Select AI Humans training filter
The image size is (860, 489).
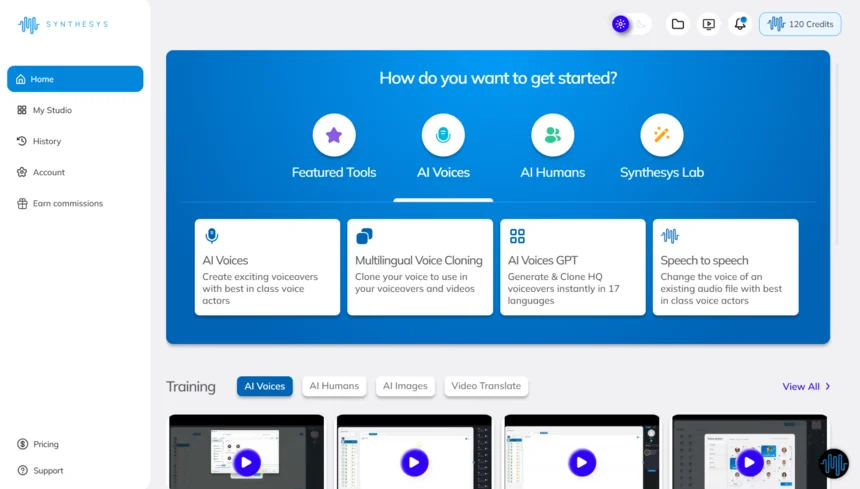point(334,386)
